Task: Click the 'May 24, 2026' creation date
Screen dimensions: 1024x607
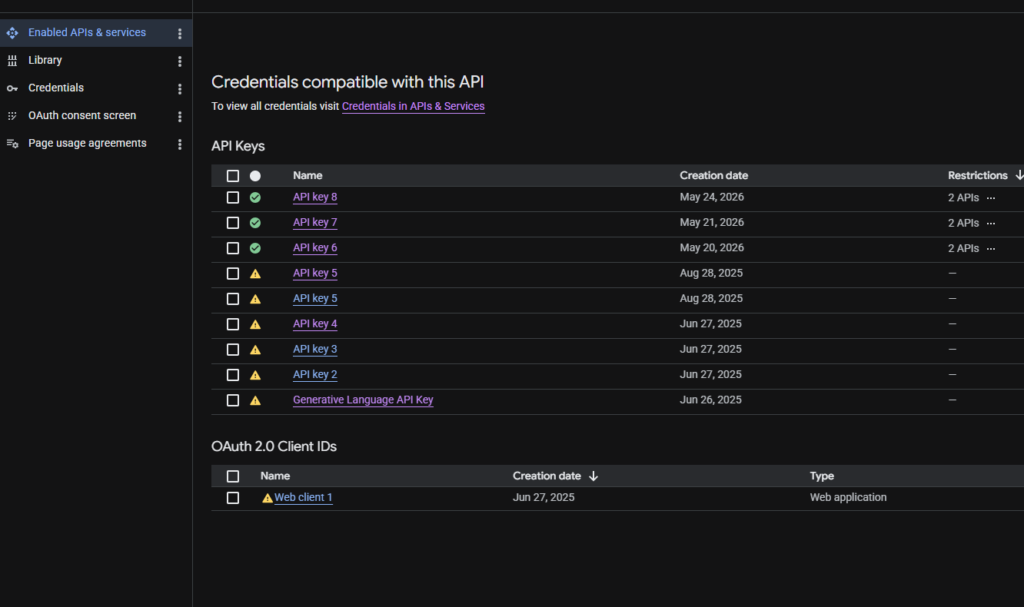Action: click(x=712, y=197)
